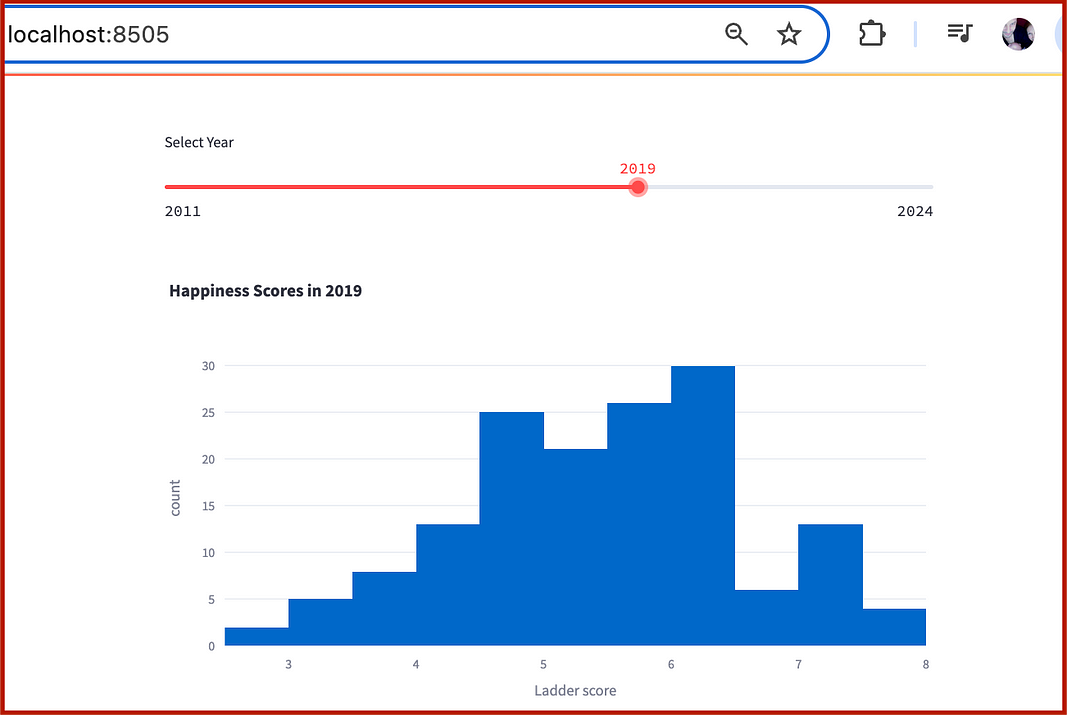This screenshot has width=1067, height=715.
Task: Click the histogram bar at height 26
Action: coord(639,524)
